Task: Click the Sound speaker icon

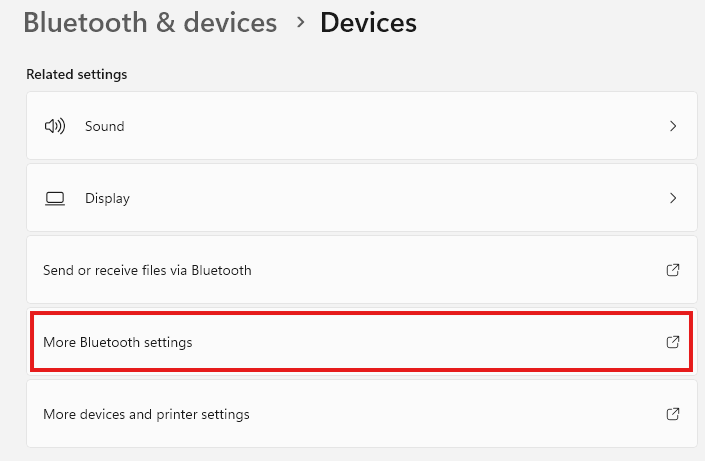Action: point(55,127)
